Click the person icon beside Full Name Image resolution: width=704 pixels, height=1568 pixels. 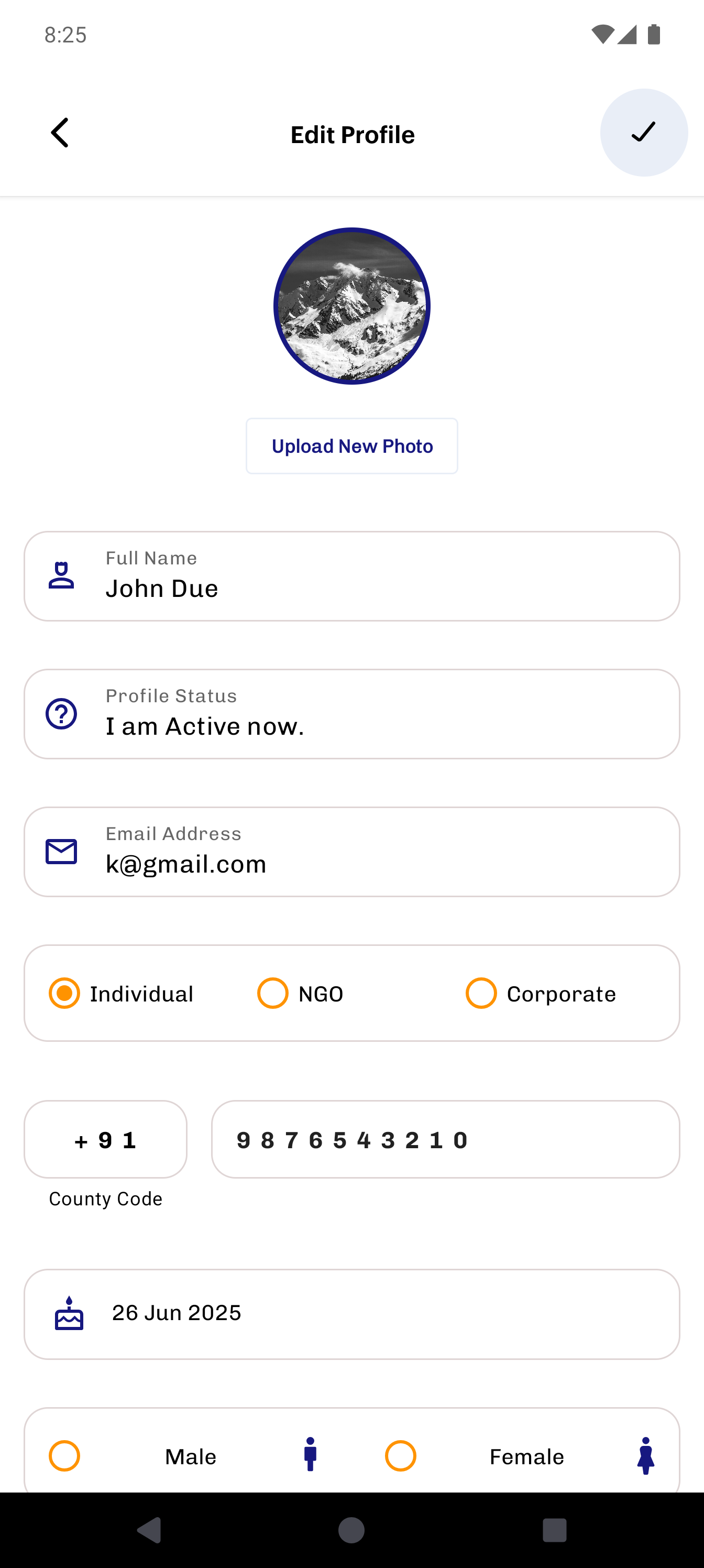61,575
